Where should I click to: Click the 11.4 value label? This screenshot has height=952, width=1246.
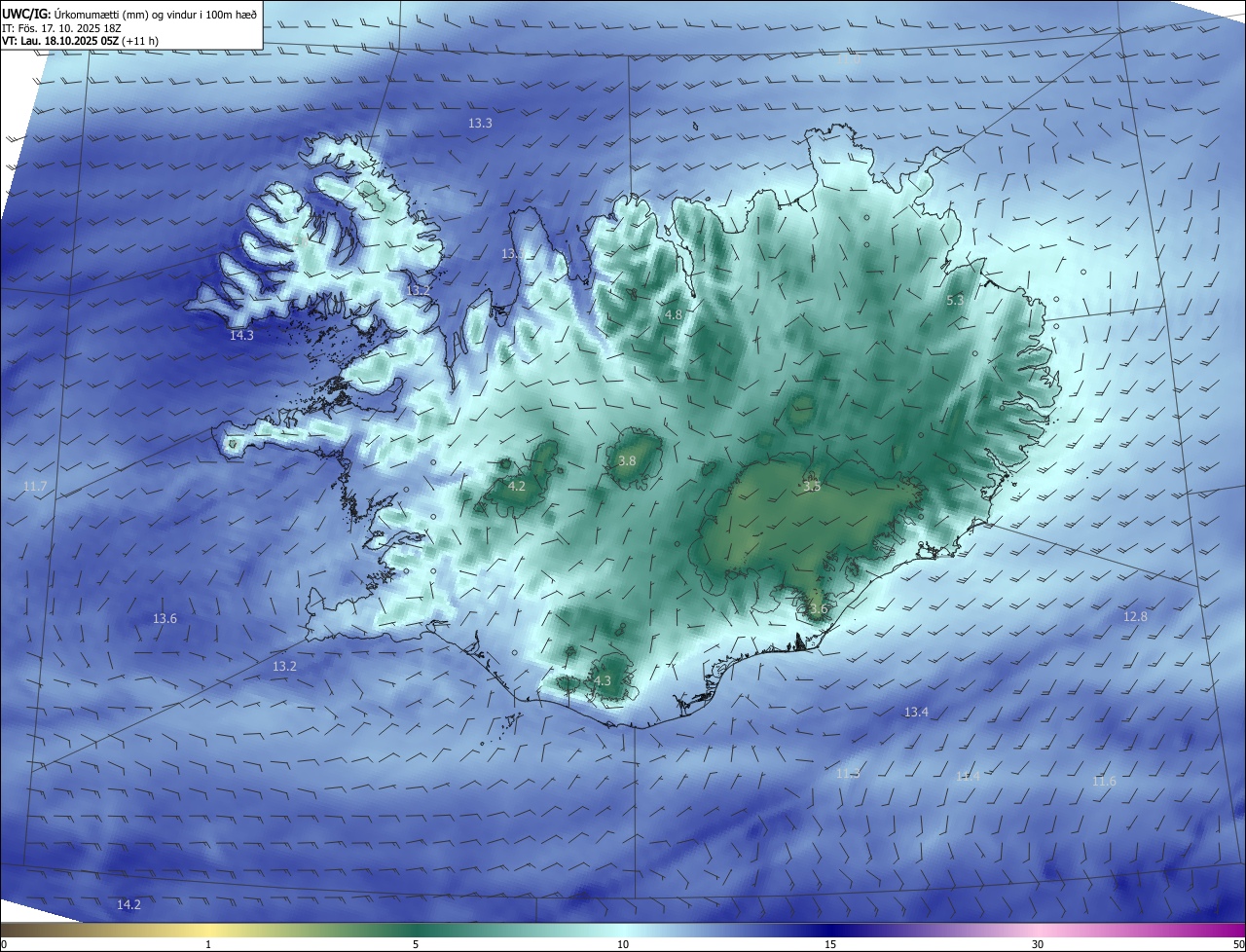coord(968,776)
